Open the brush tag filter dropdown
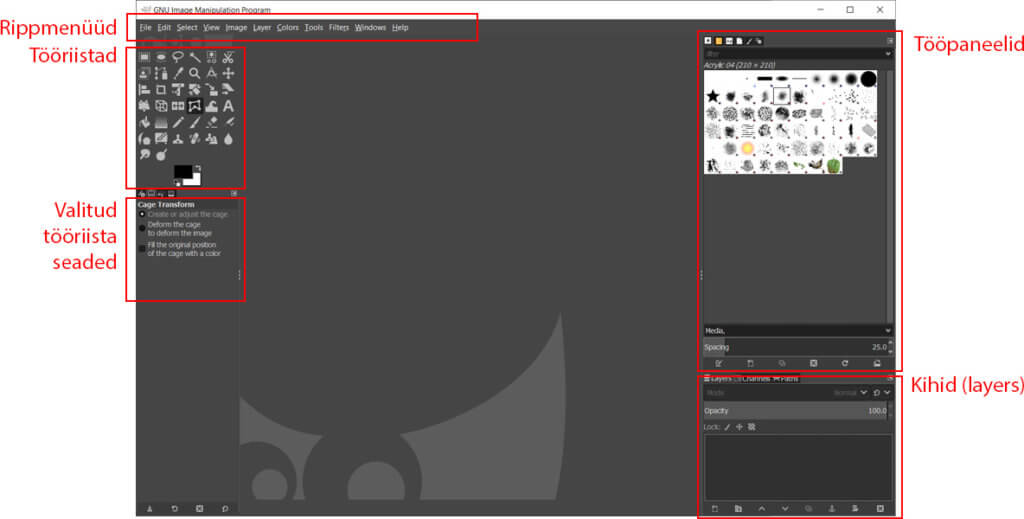Viewport: 1024px width, 519px height. point(888,54)
